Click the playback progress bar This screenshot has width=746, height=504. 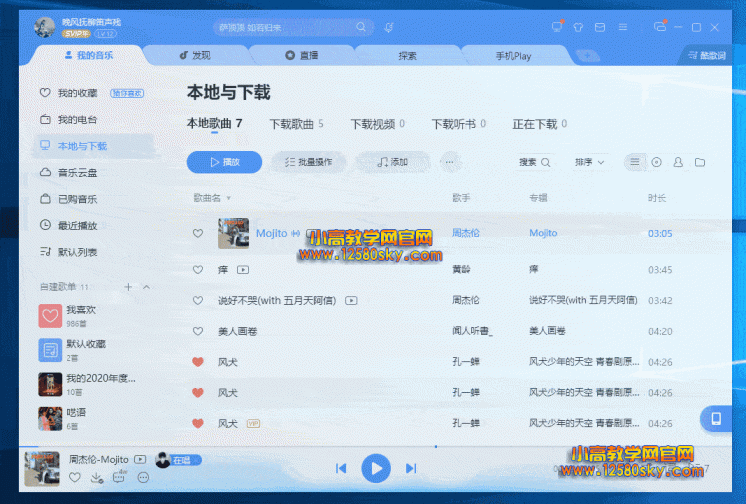[x=375, y=446]
